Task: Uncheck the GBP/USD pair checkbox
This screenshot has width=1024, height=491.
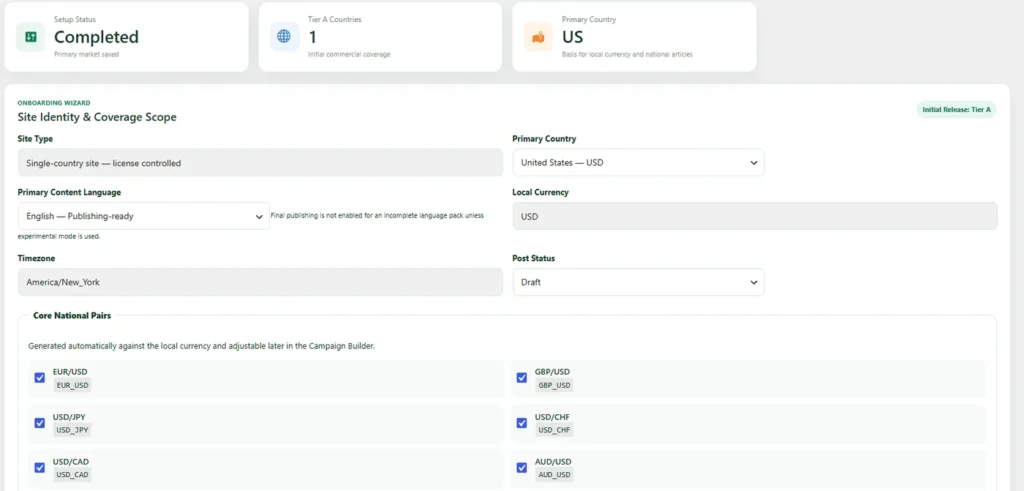Action: coord(521,377)
